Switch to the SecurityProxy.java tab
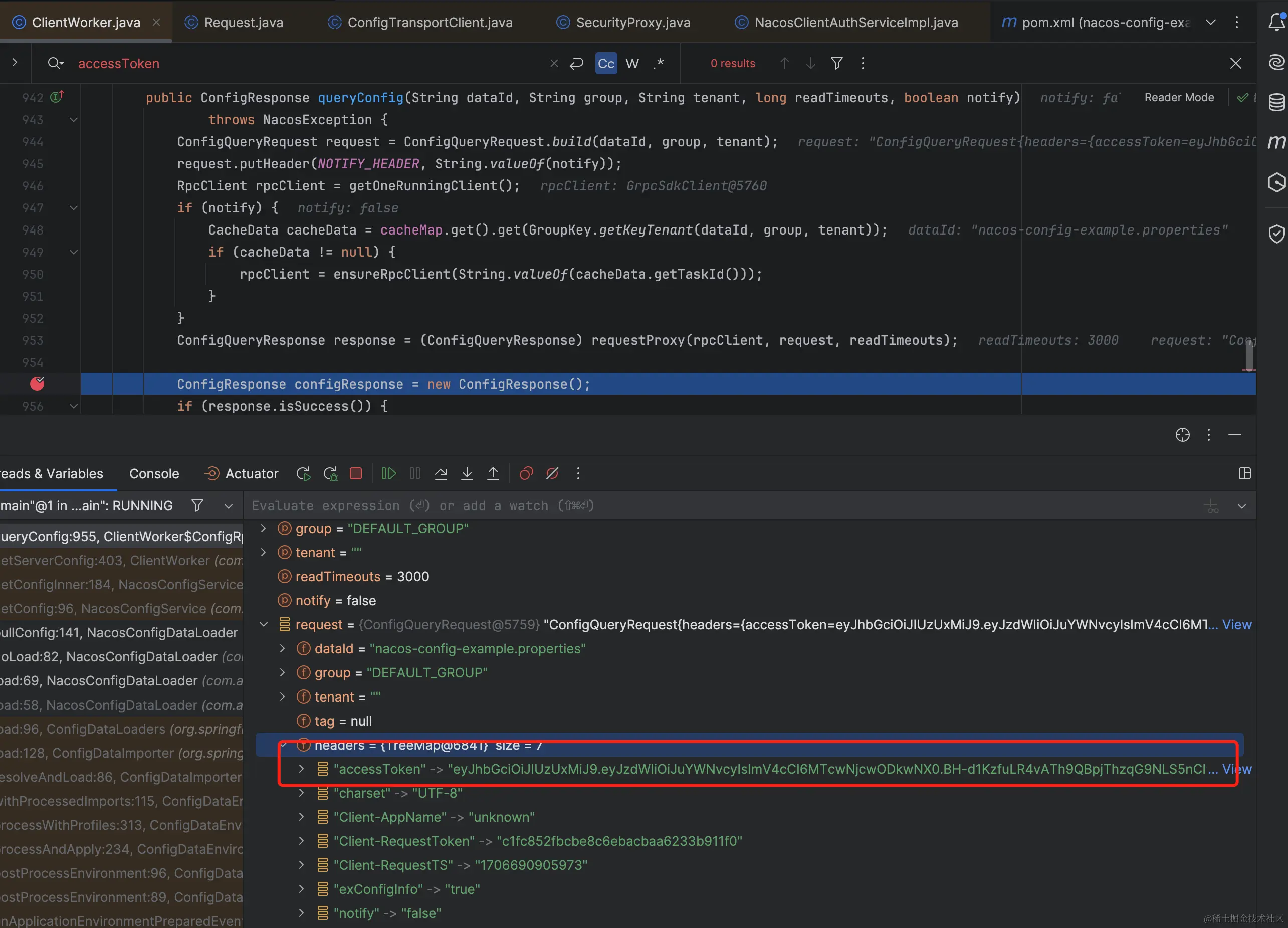 pyautogui.click(x=632, y=22)
